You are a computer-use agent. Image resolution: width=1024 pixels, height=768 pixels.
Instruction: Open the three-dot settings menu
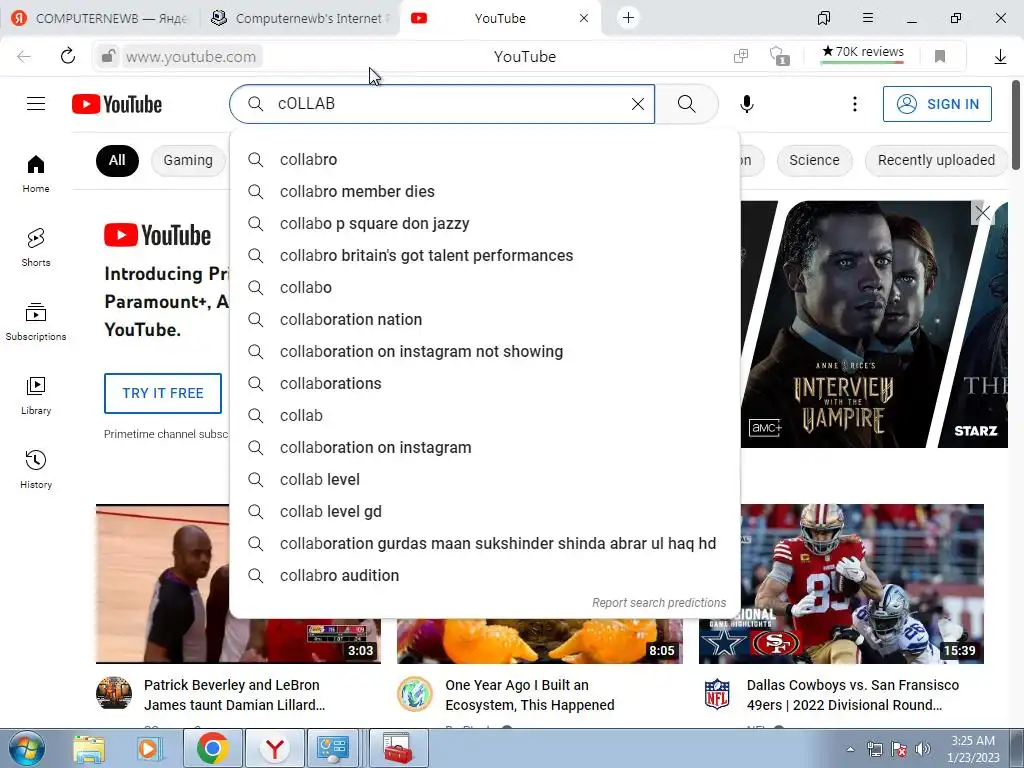854,104
